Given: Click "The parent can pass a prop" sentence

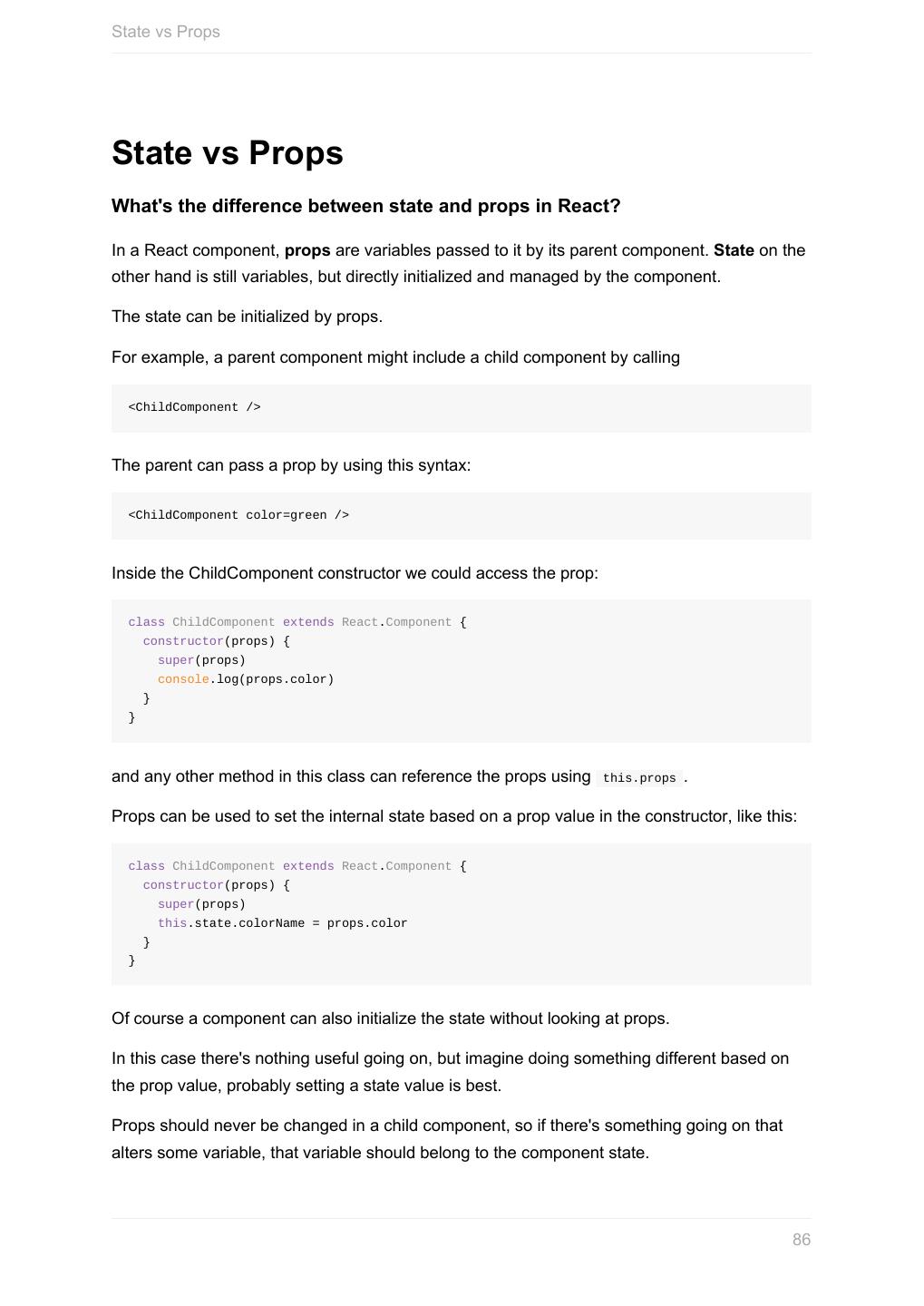Looking at the screenshot, I should (291, 465).
